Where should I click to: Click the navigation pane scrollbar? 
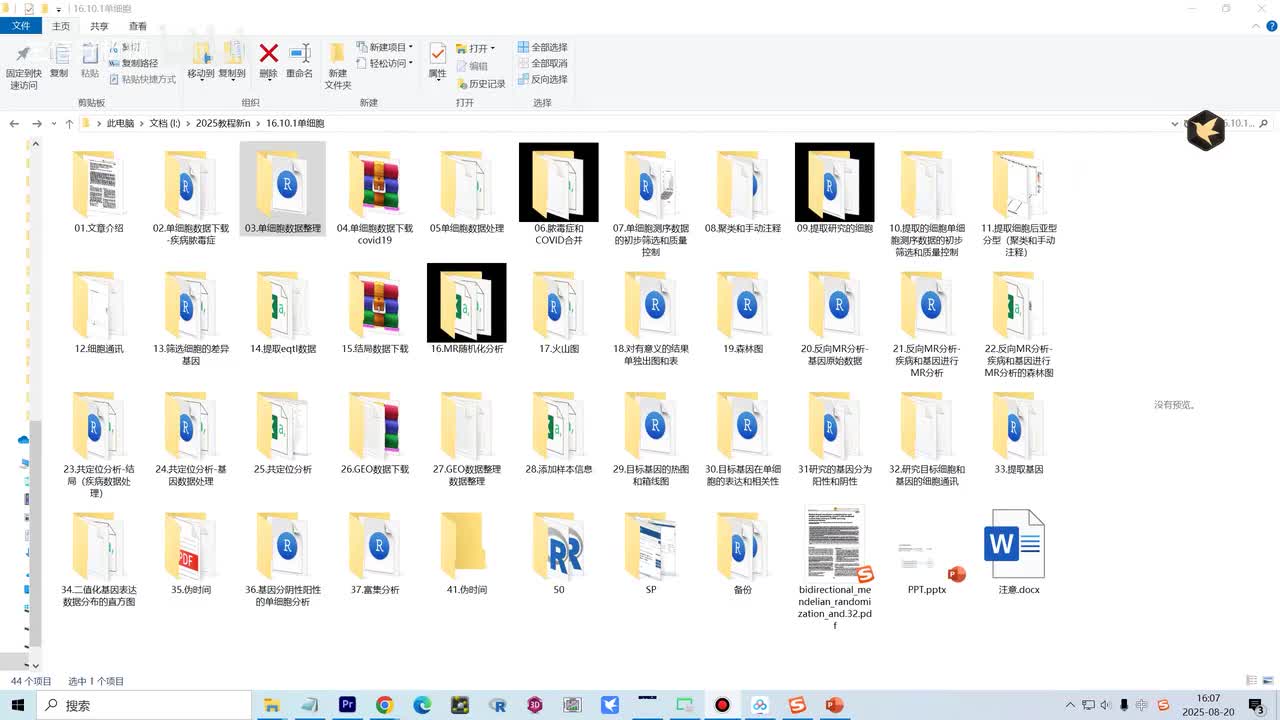(35, 532)
